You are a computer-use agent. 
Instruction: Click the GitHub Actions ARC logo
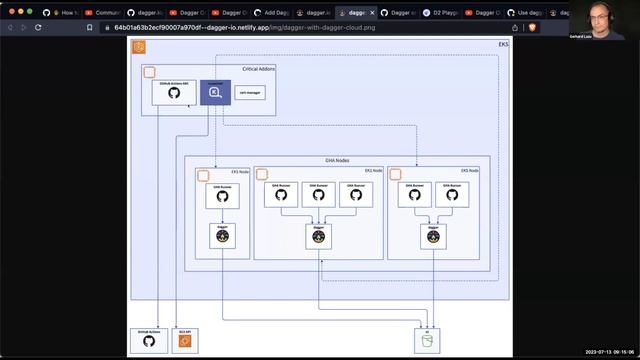tap(174, 93)
